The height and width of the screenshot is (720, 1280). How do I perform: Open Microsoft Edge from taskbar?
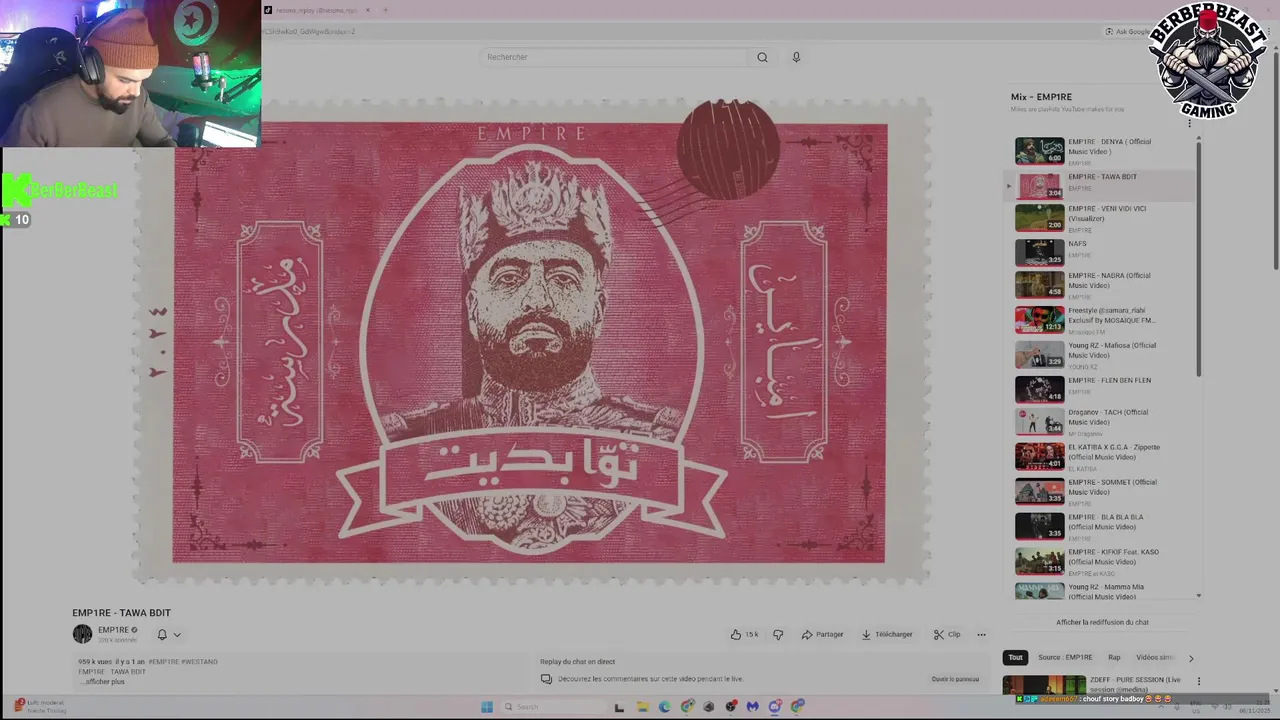pos(664,707)
